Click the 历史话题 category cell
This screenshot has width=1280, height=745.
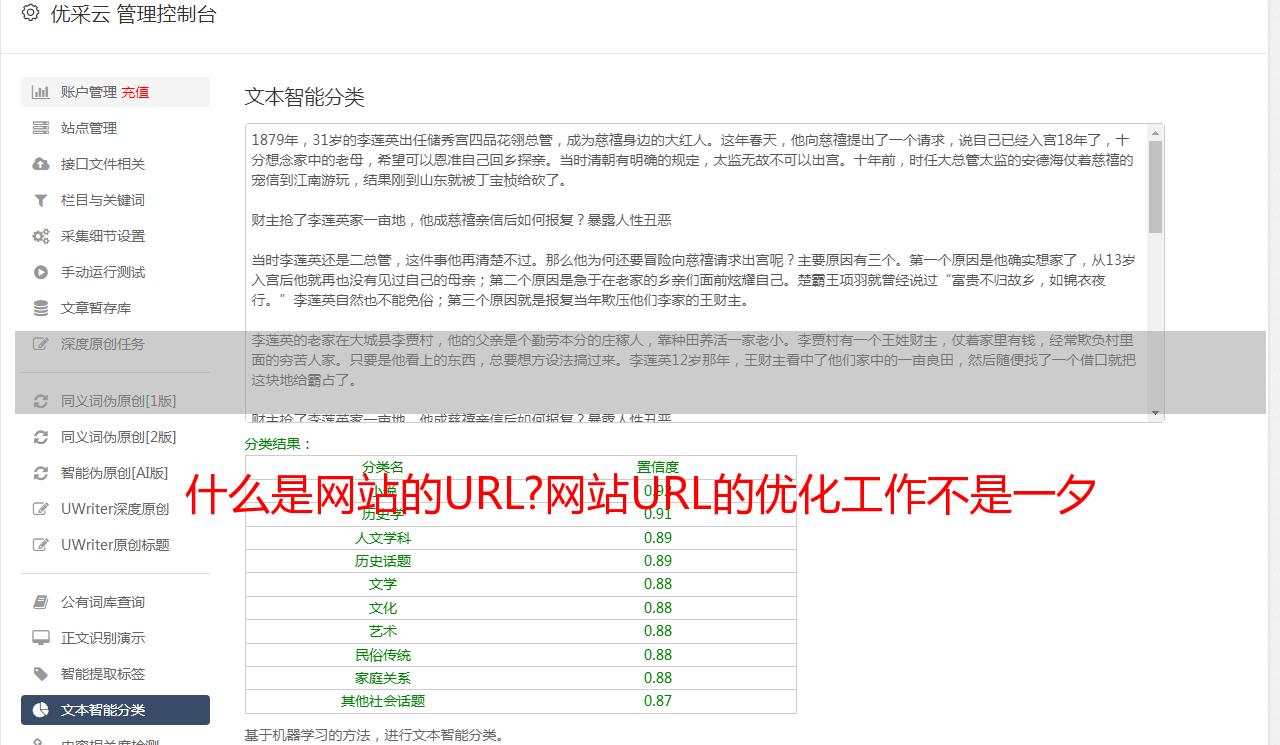(383, 561)
